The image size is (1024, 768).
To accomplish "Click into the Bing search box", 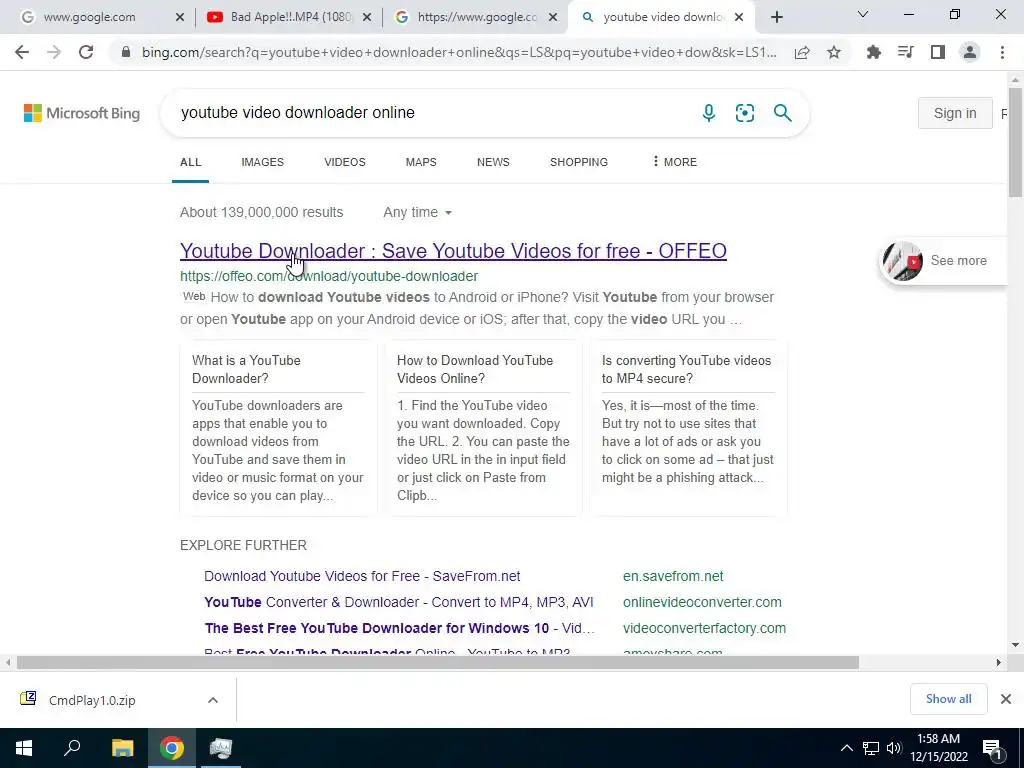I will click(x=431, y=112).
